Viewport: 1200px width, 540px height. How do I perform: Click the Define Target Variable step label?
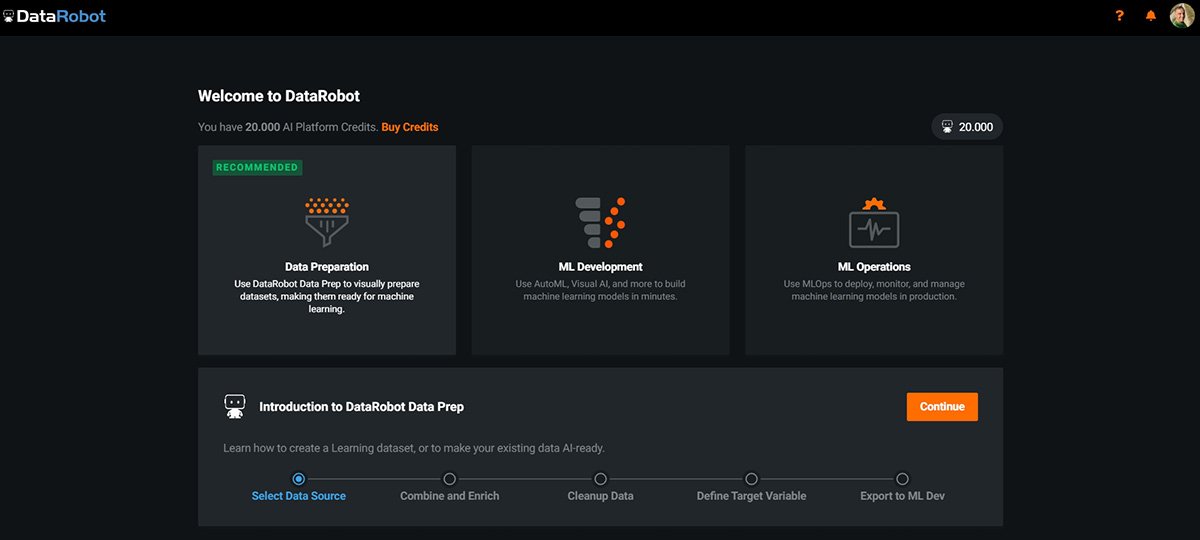(751, 496)
